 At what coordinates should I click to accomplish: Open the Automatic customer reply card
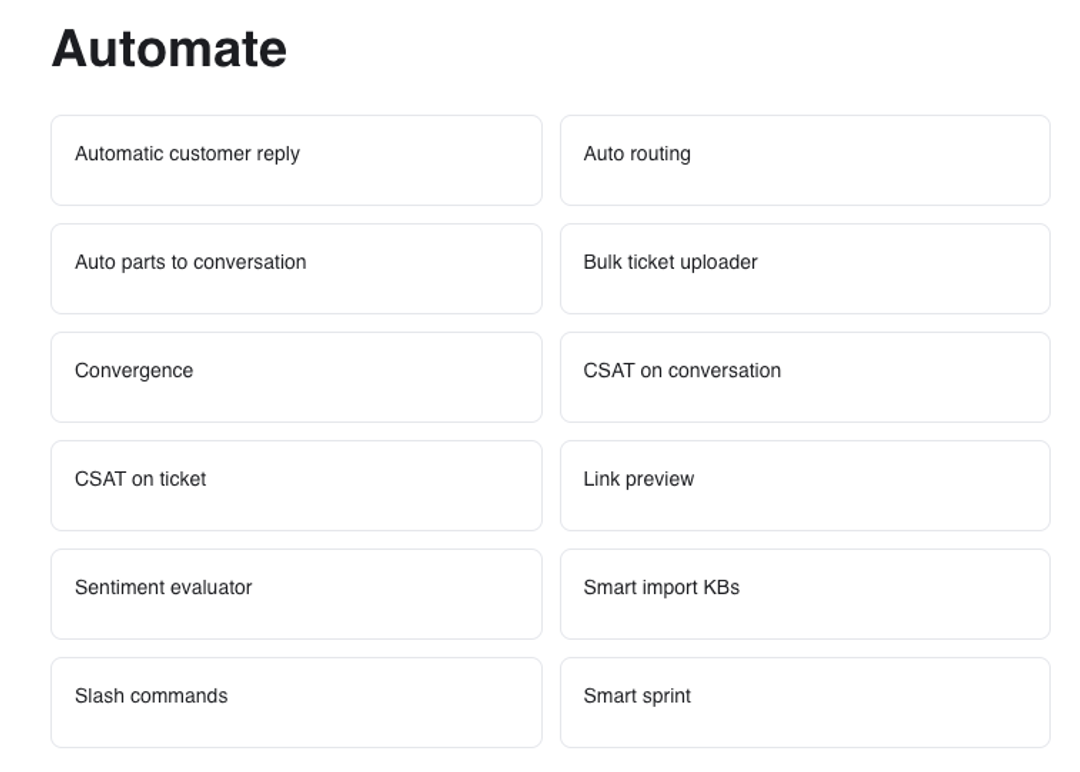coord(296,160)
